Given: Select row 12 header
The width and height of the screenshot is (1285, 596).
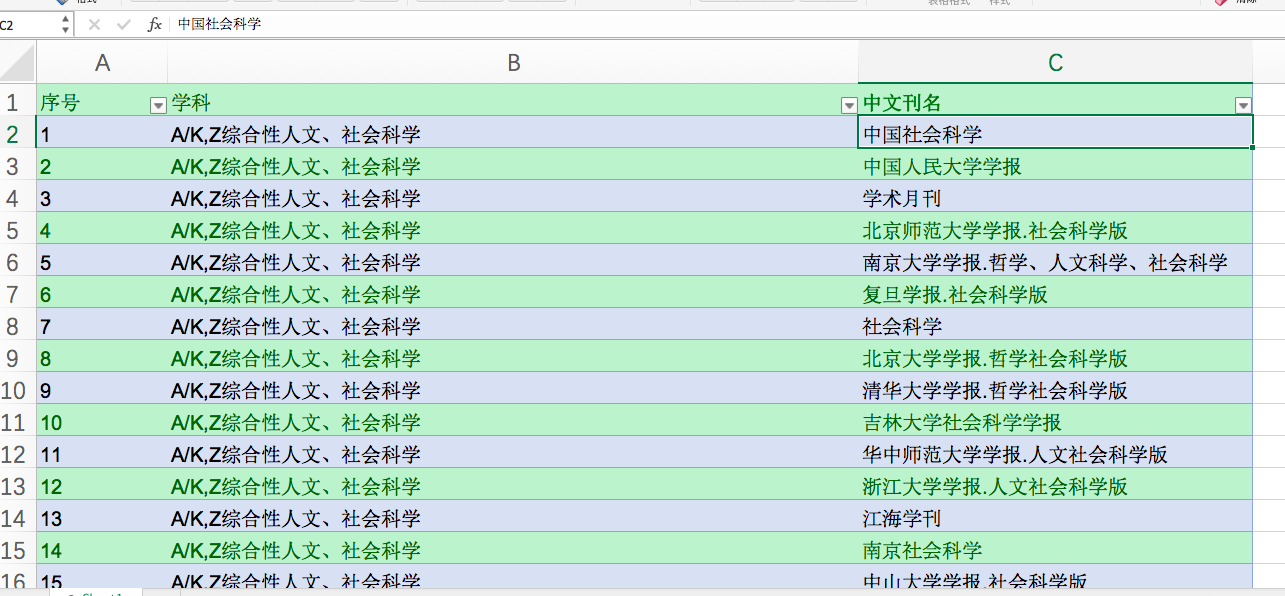Looking at the screenshot, I should pos(18,454).
